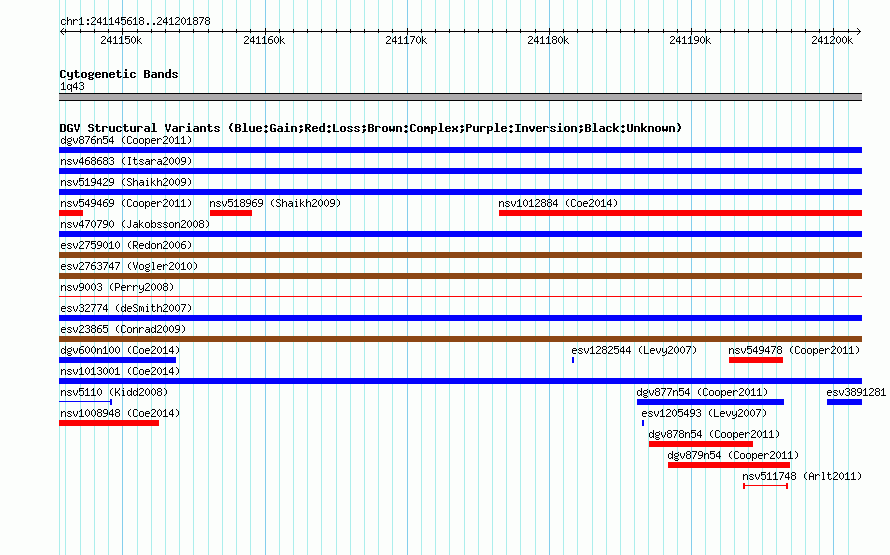Select the brown bar under esv23865
The image size is (890, 555).
[x=460, y=339]
